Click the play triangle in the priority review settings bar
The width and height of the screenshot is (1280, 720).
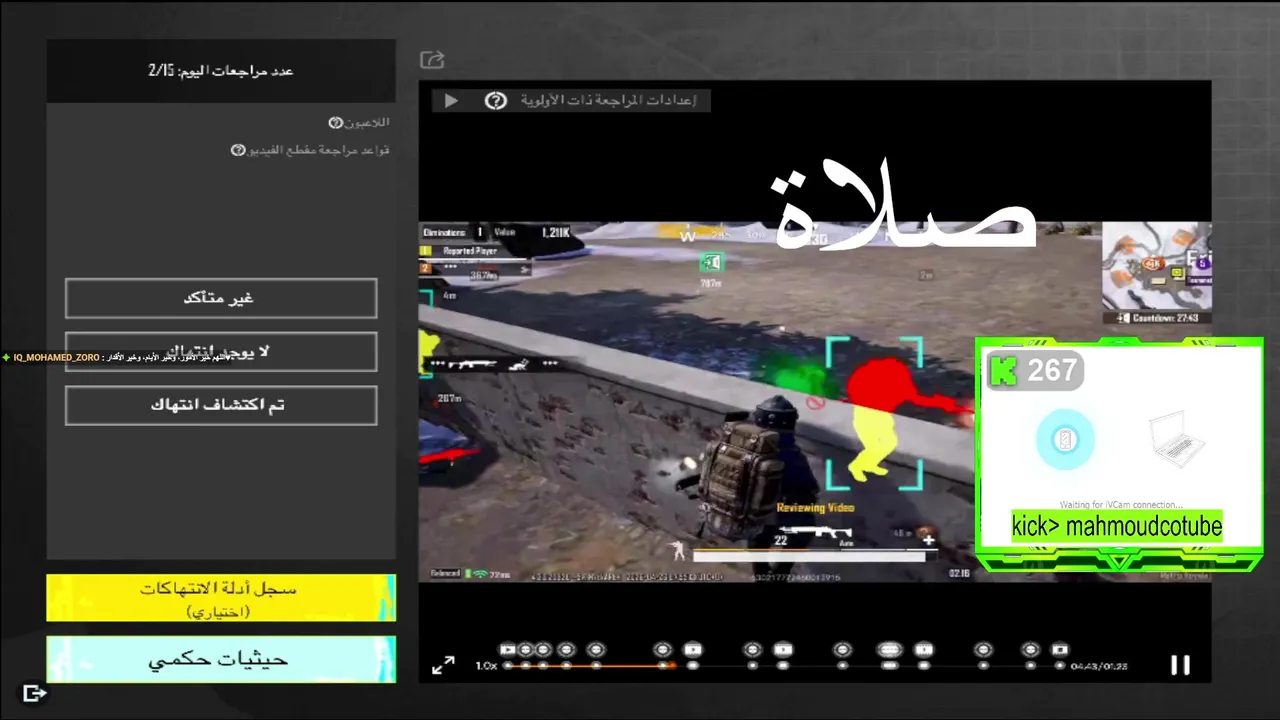[451, 100]
